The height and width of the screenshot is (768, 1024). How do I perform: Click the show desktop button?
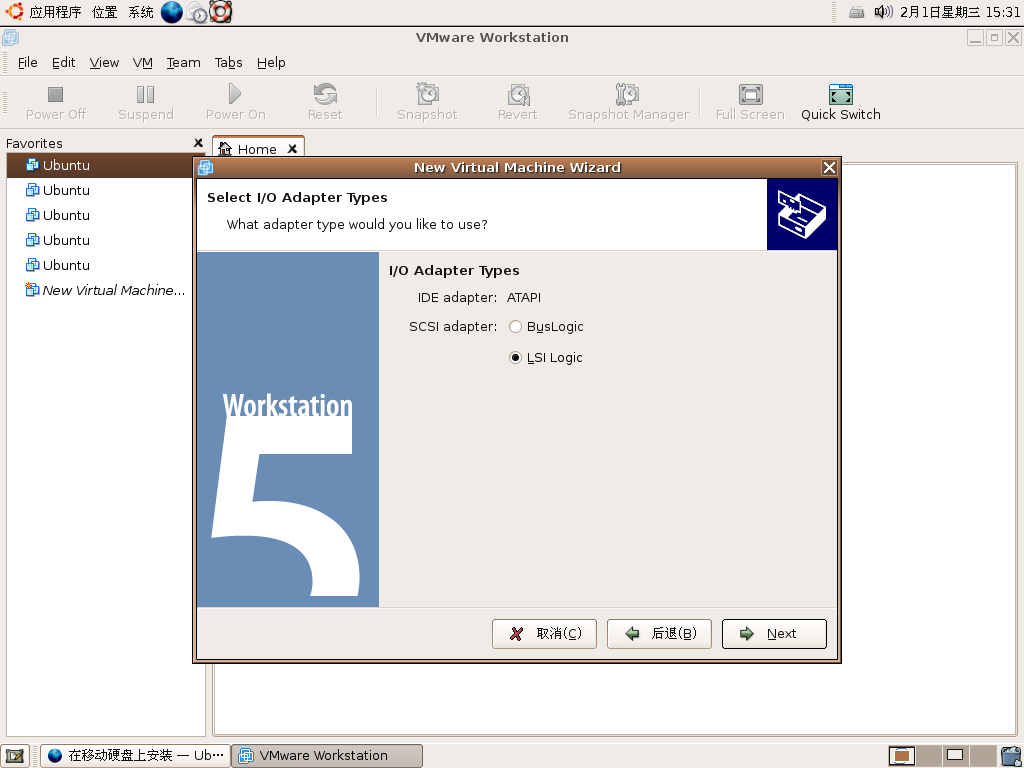[x=15, y=756]
